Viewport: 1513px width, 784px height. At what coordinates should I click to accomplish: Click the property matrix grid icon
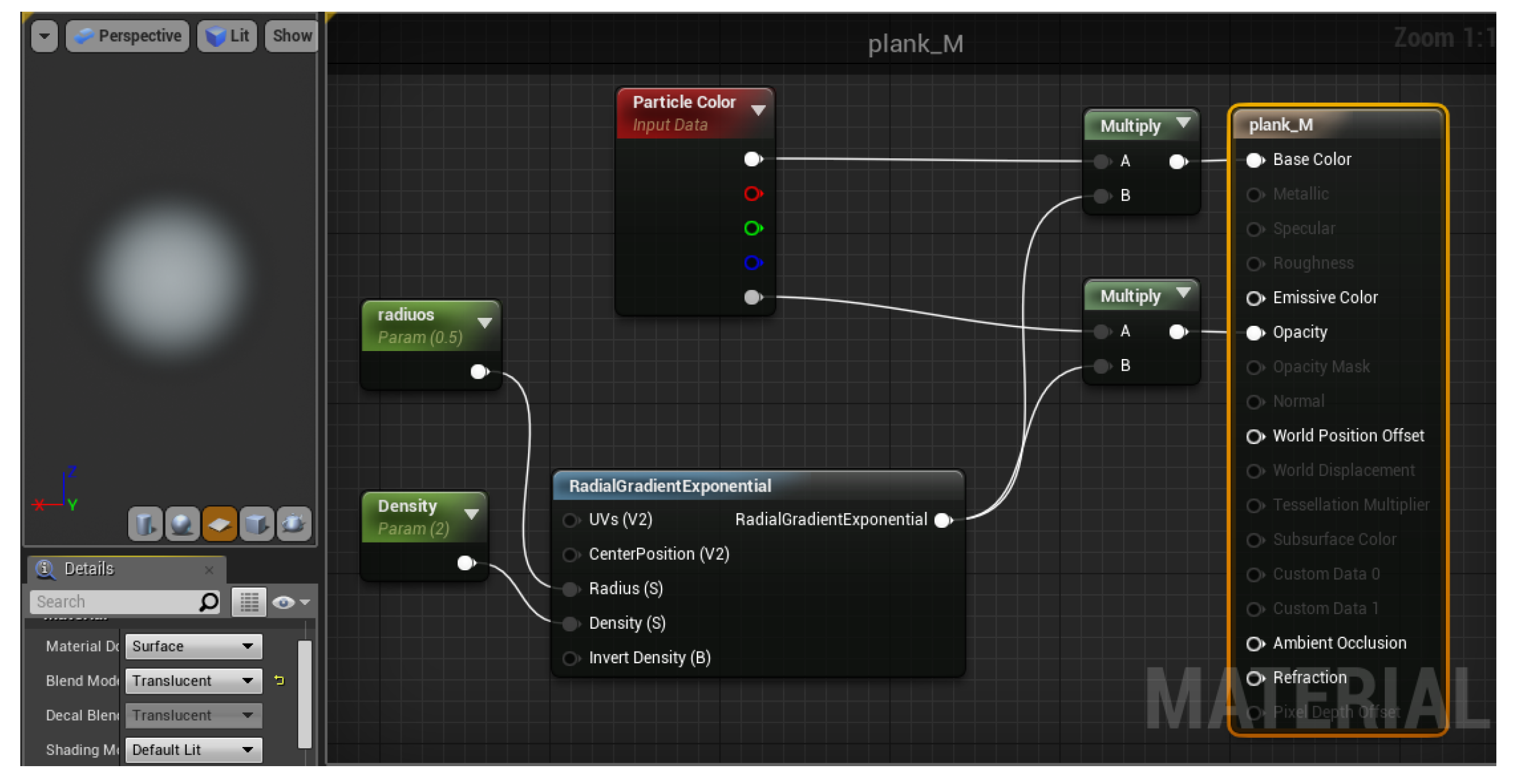[x=249, y=602]
